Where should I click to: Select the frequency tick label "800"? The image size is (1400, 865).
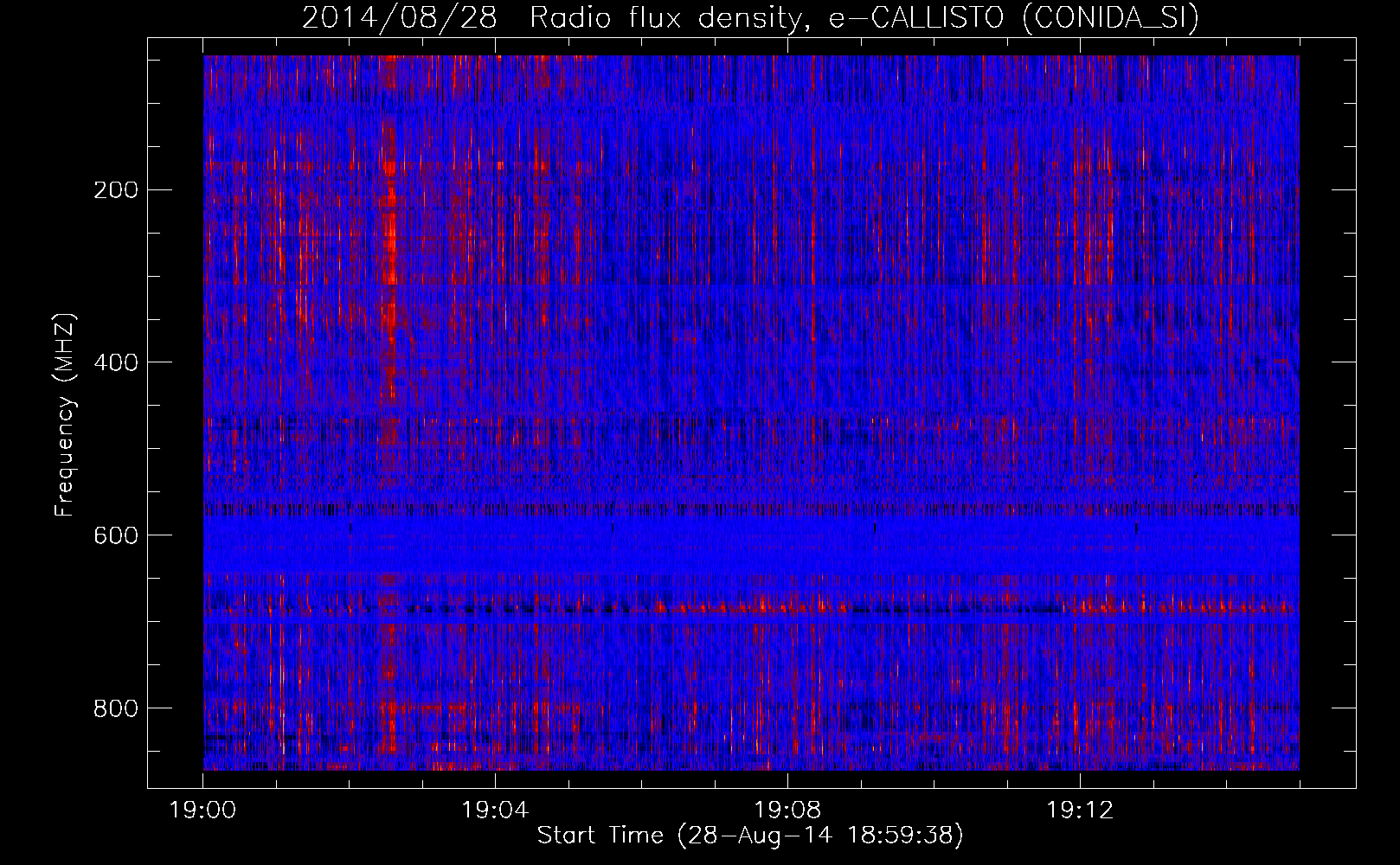[x=115, y=708]
